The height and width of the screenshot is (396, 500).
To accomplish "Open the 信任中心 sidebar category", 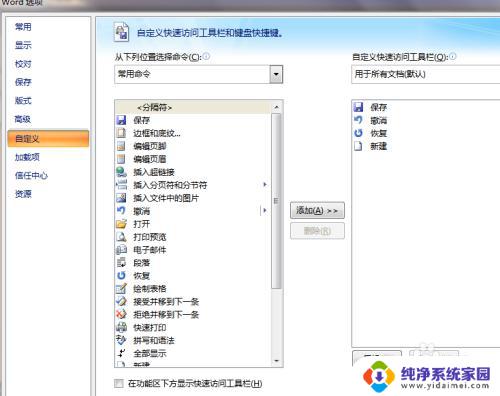I will point(31,175).
